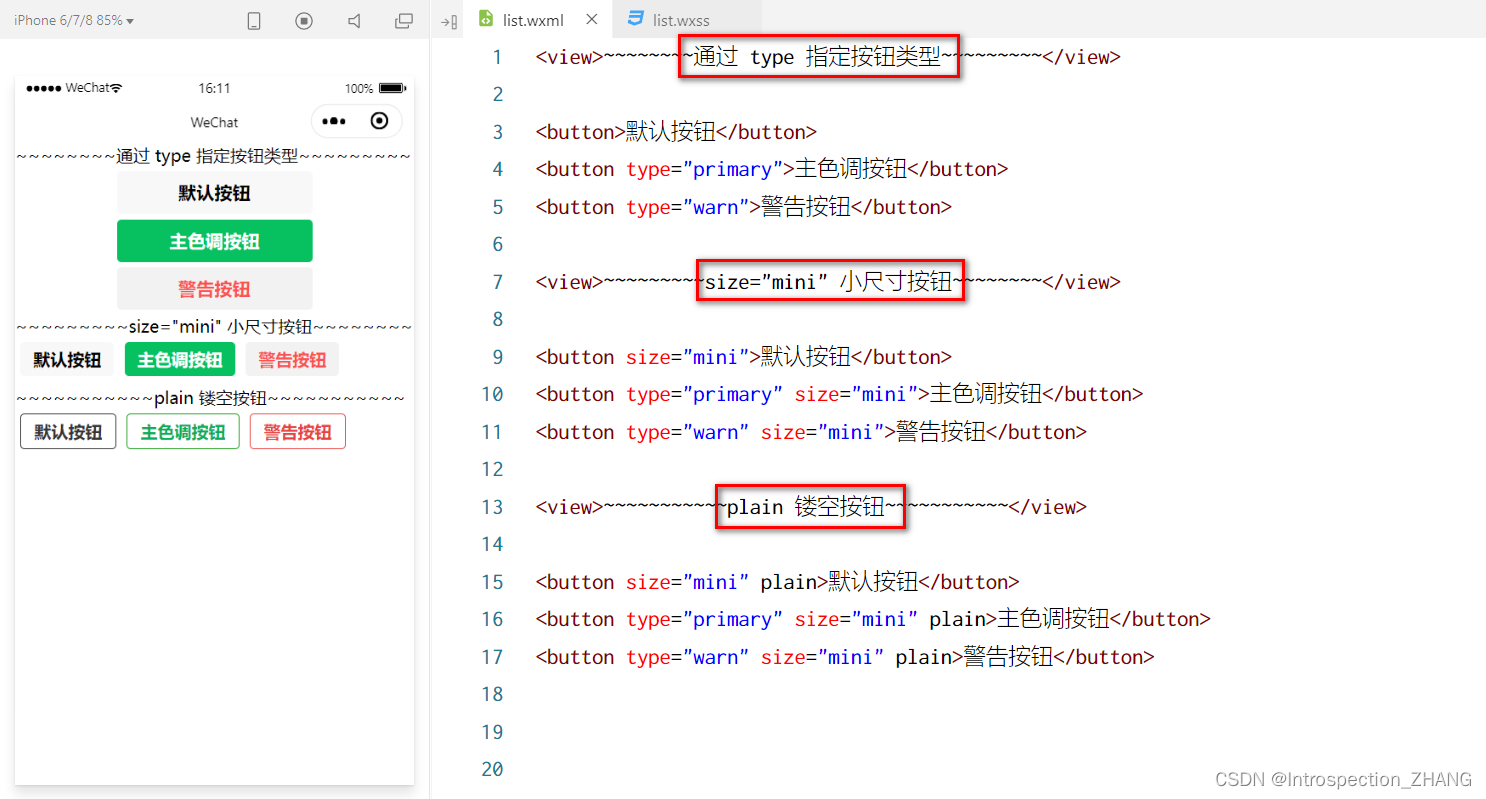Click code line 16 with primary mini plain

(x=873, y=619)
